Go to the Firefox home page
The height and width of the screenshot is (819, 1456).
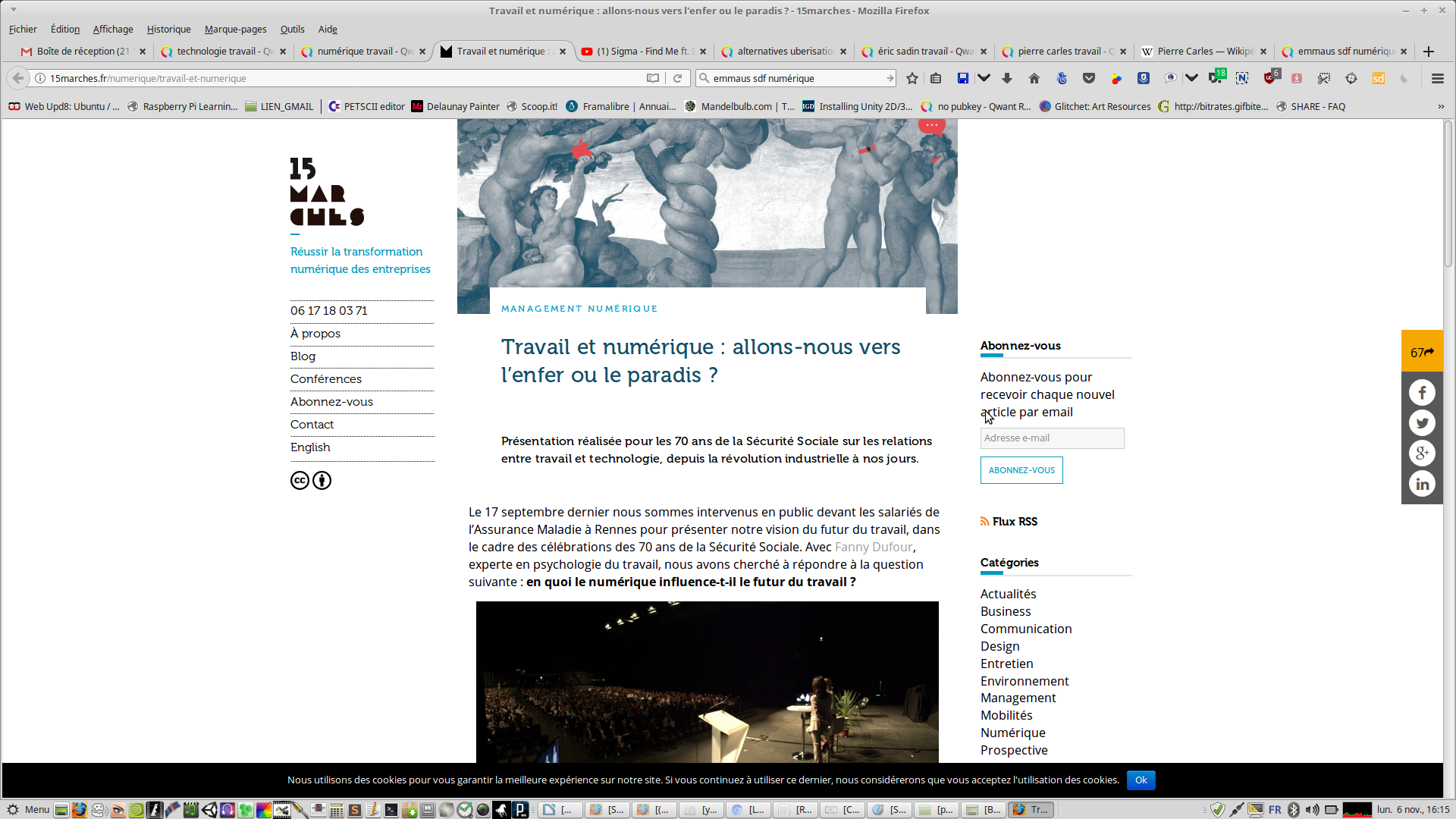coord(1034,78)
